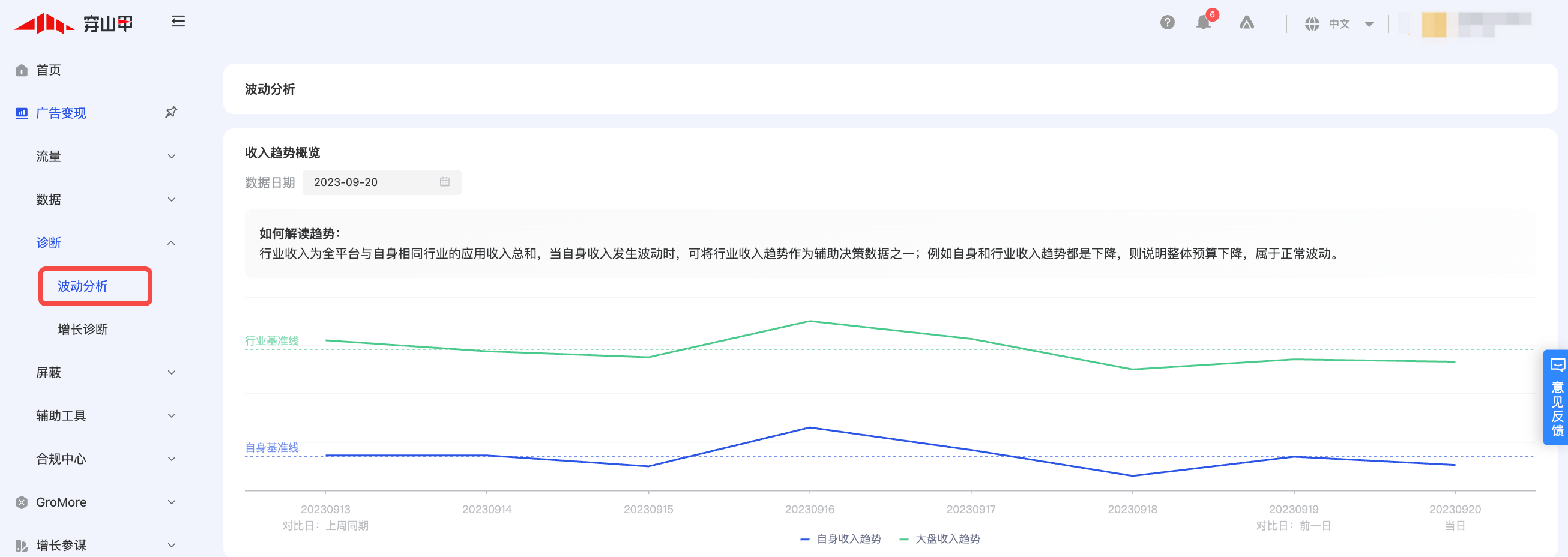
Task: Toggle 自身收入趋势 legend item
Action: 840,540
